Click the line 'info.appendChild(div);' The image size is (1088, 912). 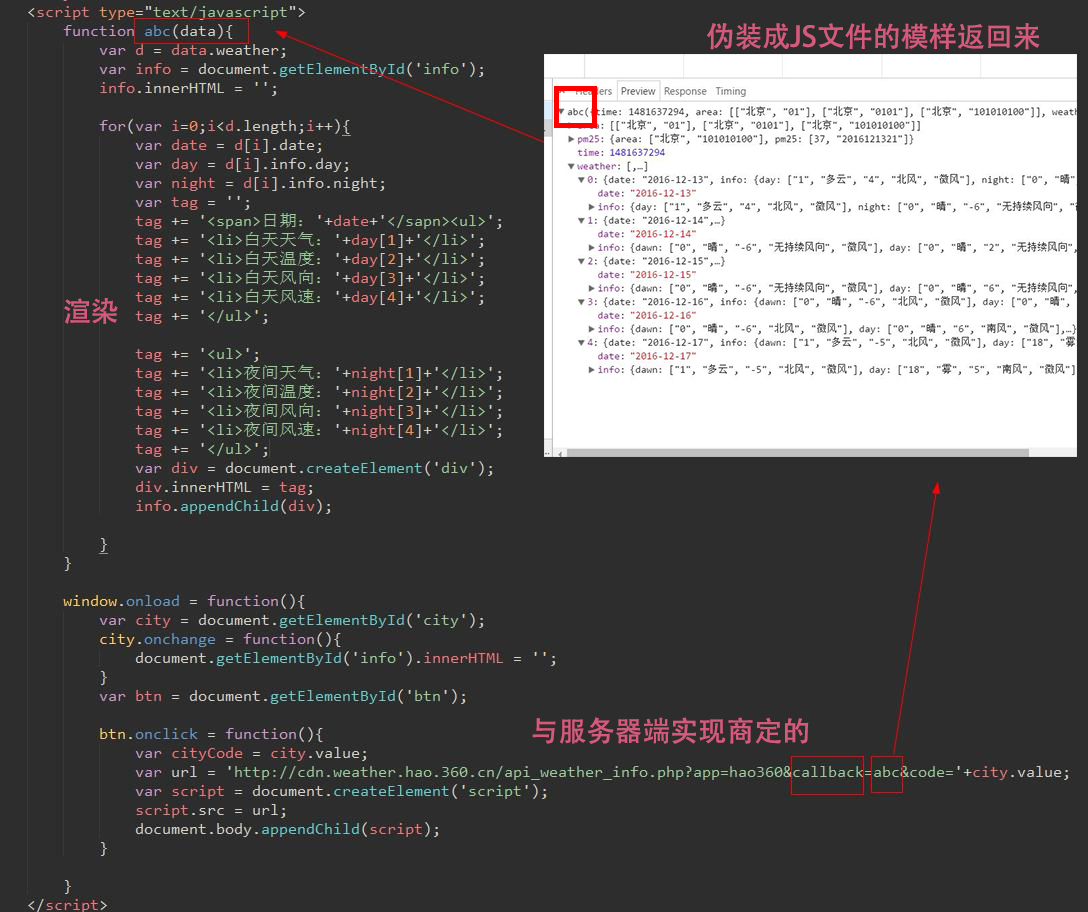click(x=233, y=506)
